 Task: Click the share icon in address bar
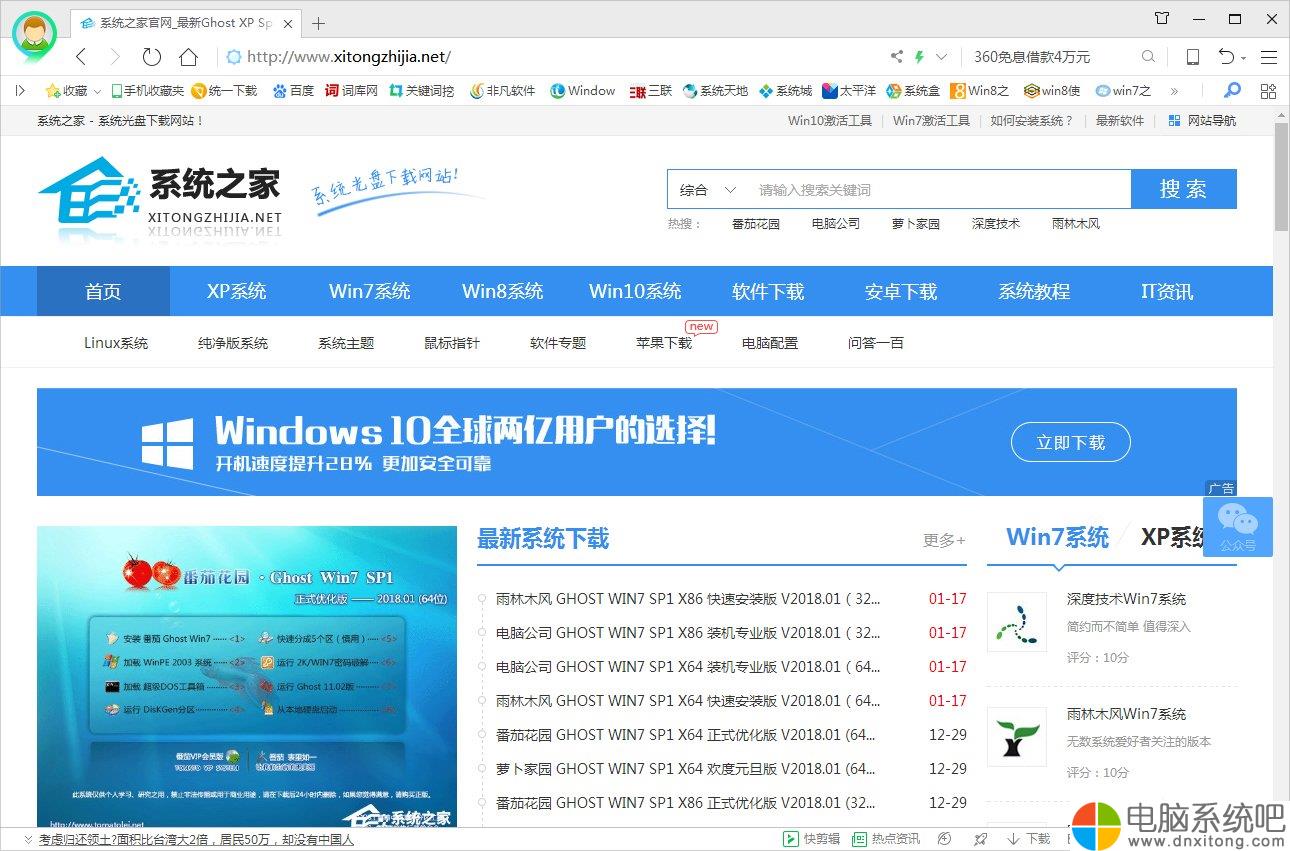click(896, 57)
